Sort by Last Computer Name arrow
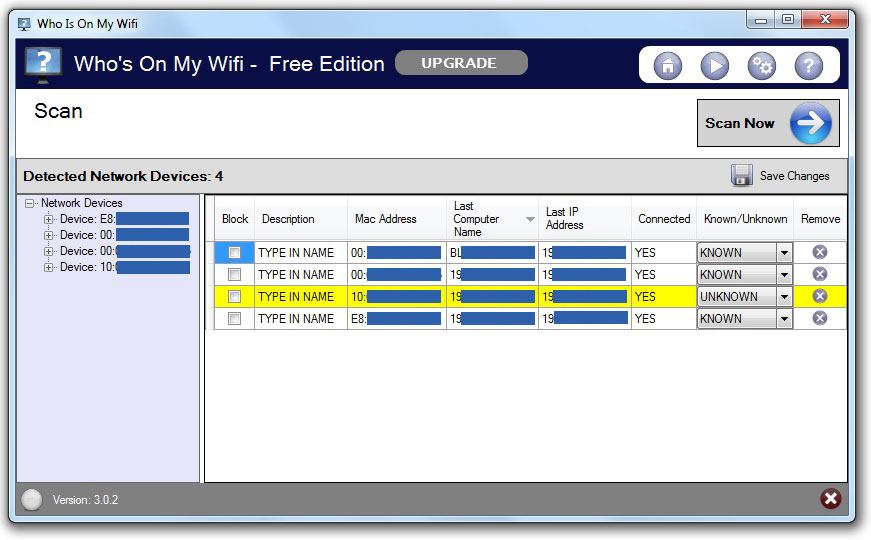Image resolution: width=871 pixels, height=540 pixels. [x=530, y=219]
